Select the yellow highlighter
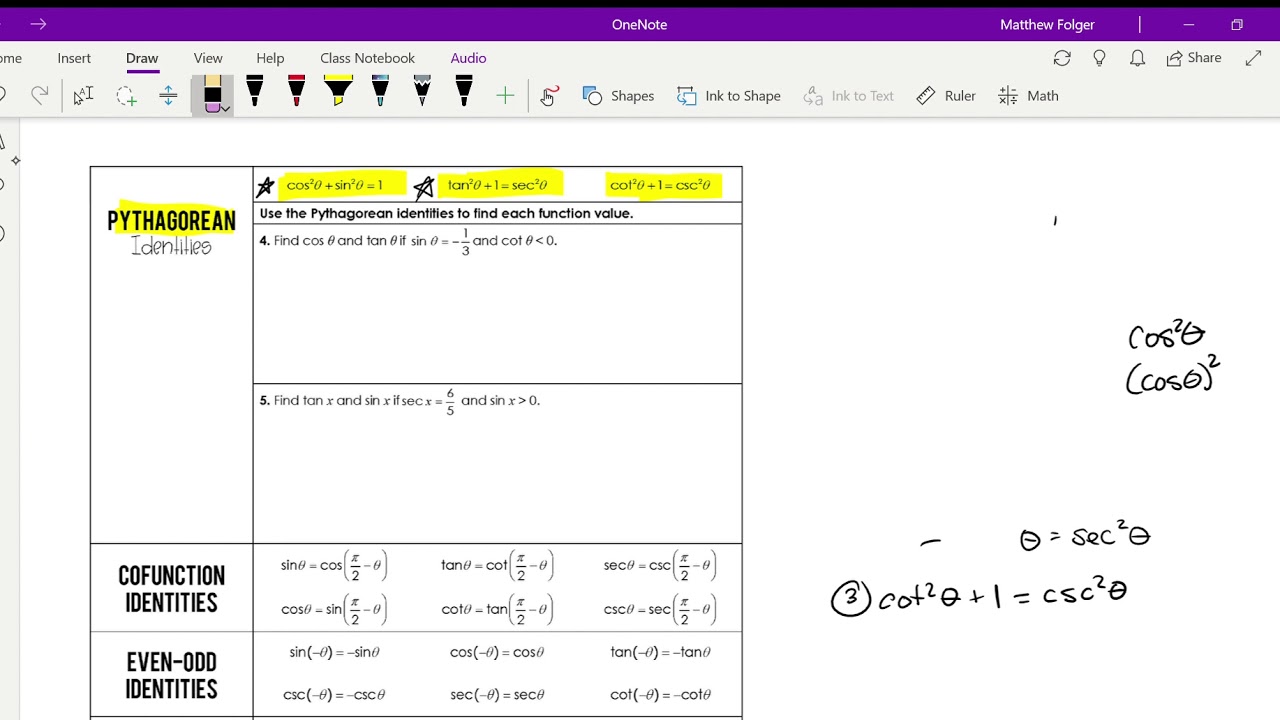 (338, 92)
